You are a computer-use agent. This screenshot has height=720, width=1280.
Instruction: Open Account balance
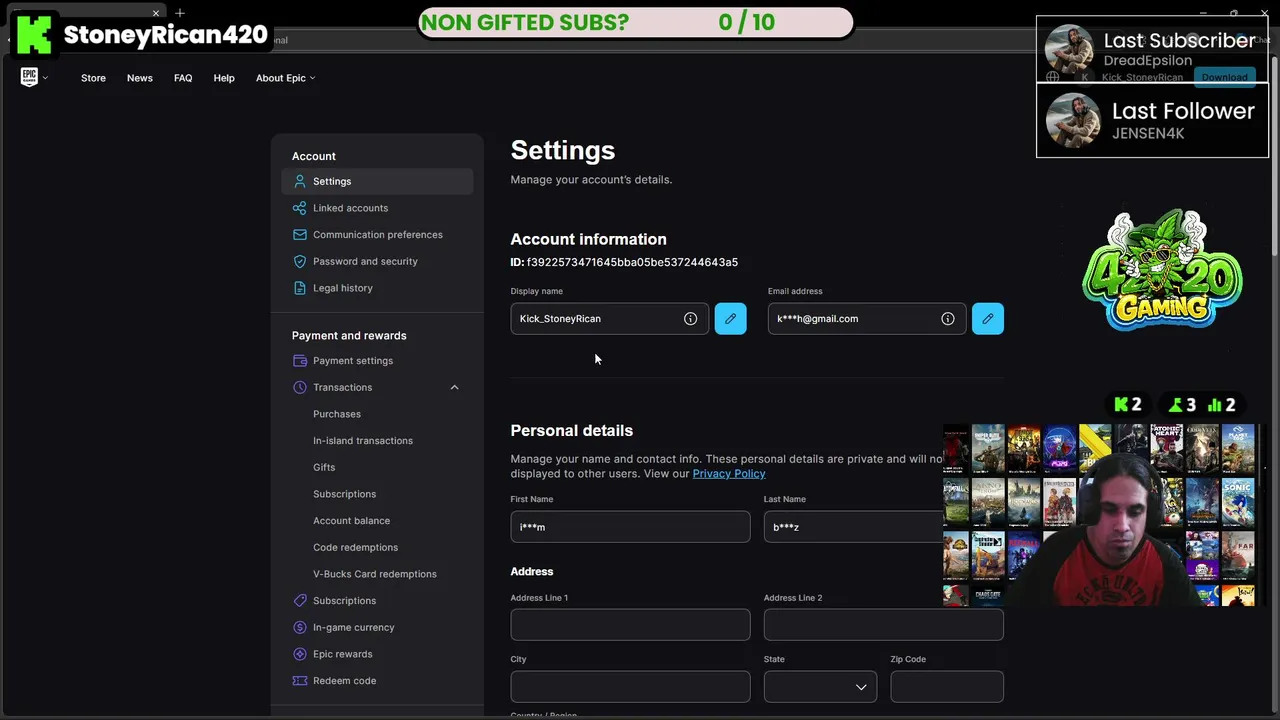point(351,521)
